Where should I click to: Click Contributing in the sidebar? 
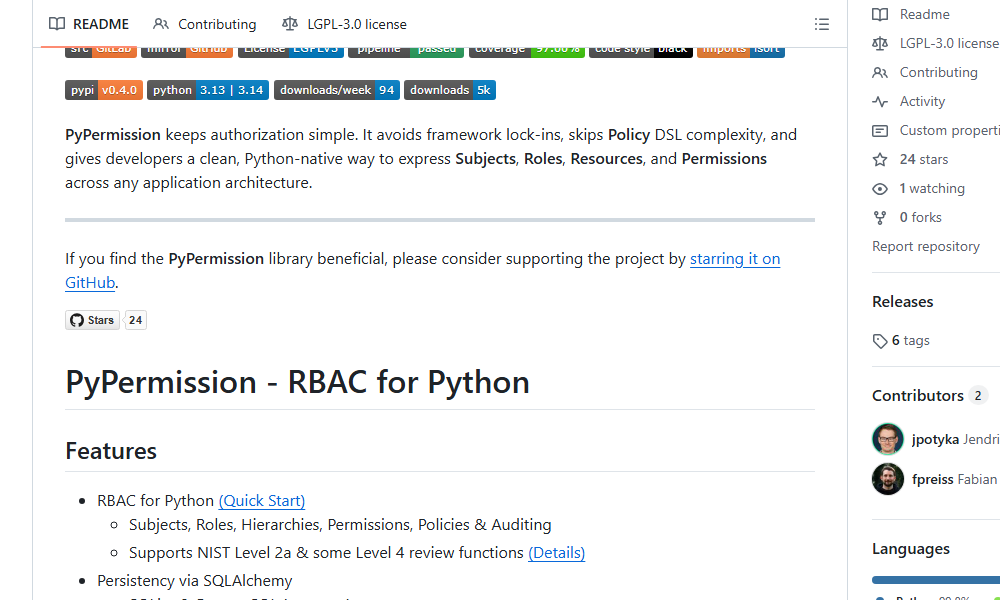938,72
